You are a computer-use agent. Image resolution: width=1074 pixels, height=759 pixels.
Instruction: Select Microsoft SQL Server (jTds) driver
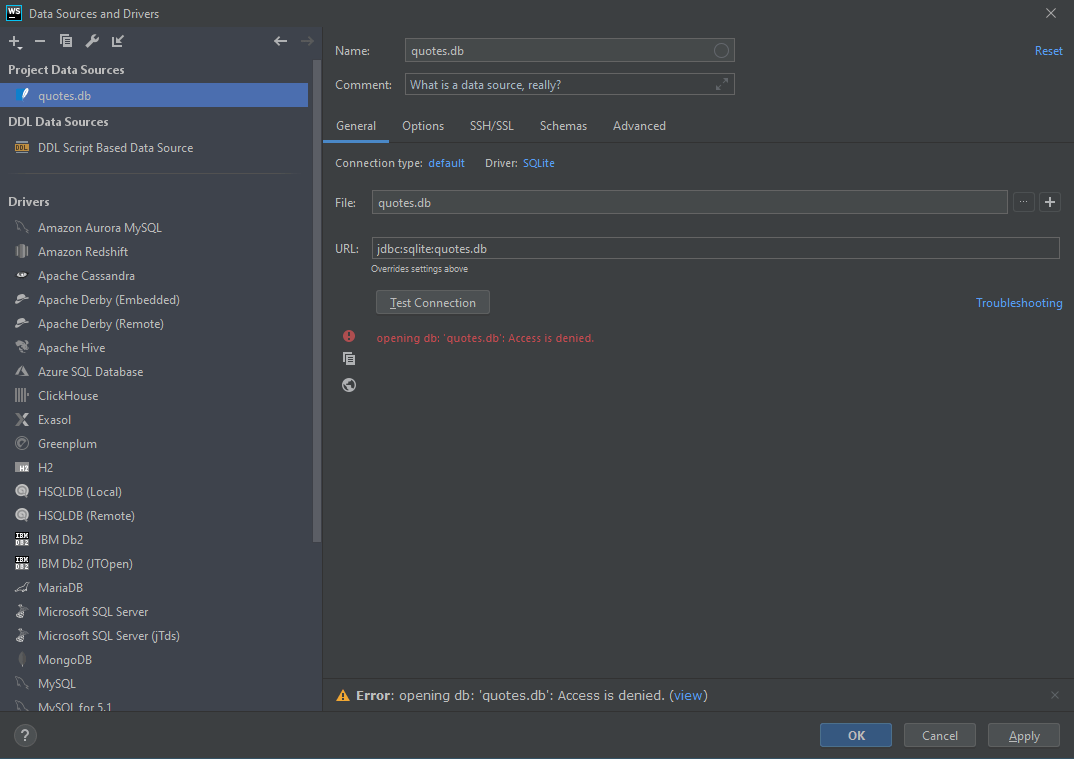[154, 635]
